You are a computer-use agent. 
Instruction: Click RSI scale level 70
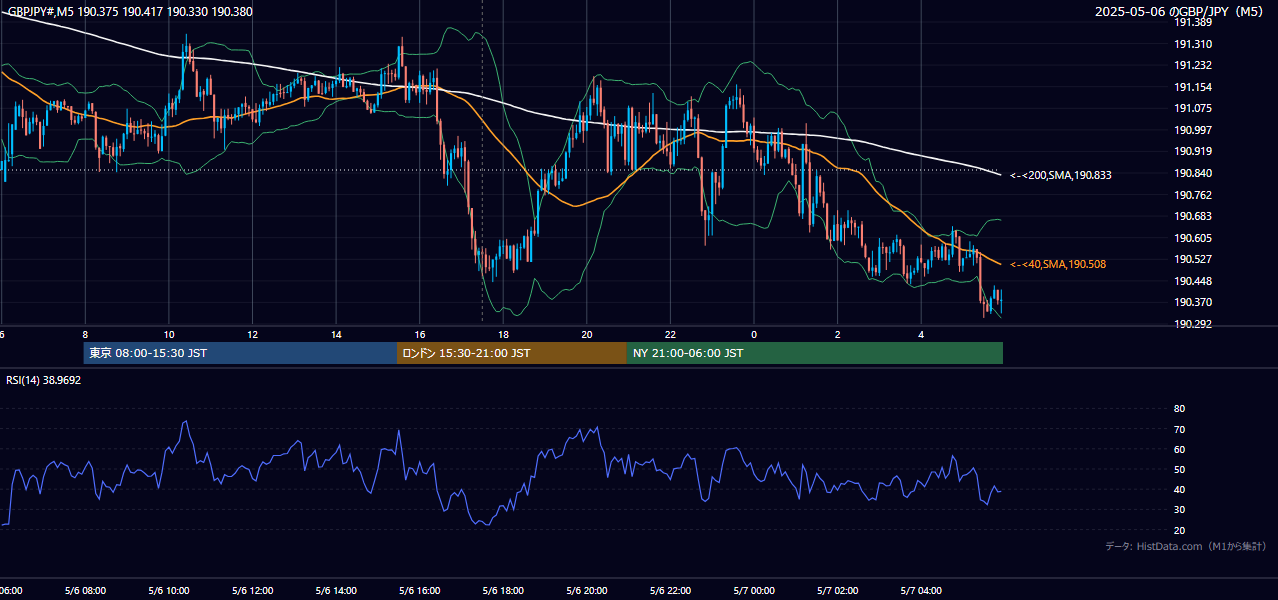click(1179, 429)
